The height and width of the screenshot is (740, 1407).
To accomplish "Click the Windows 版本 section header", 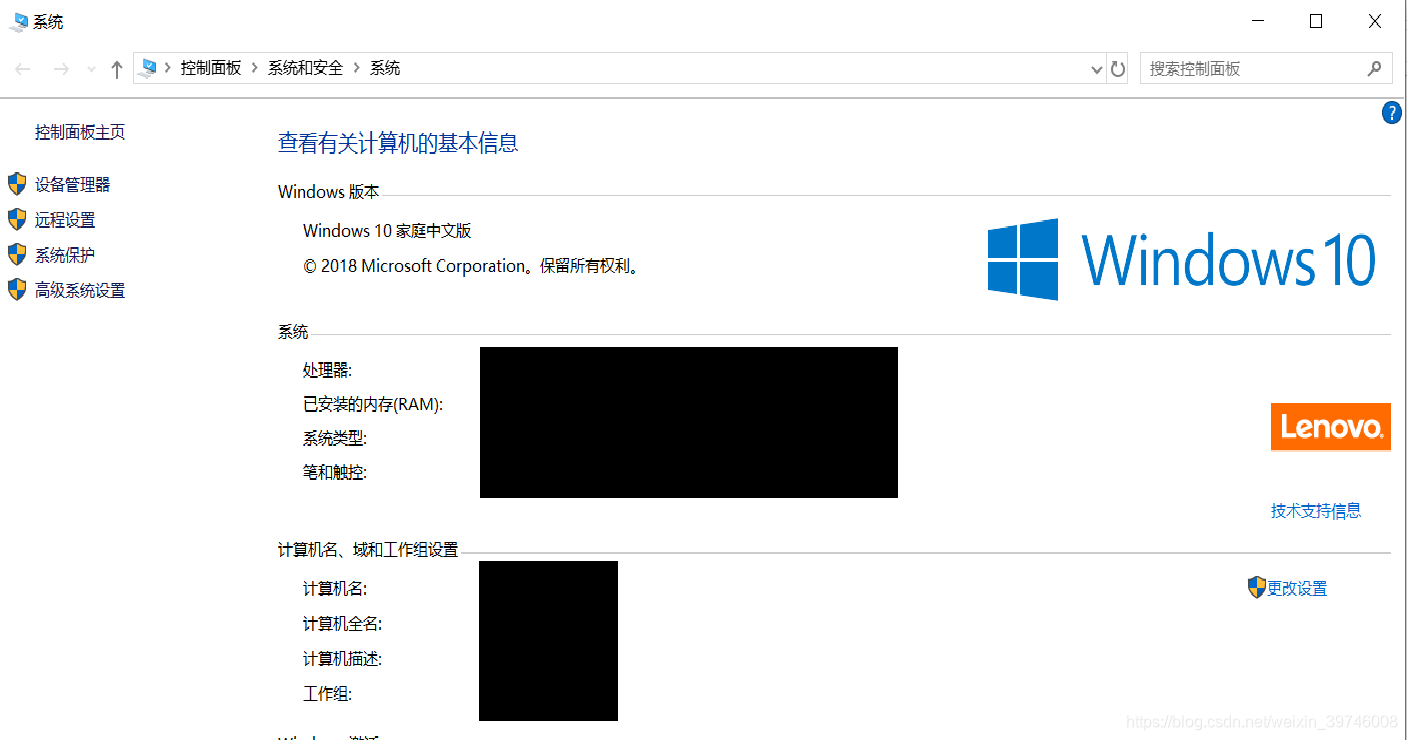I will coord(329,192).
